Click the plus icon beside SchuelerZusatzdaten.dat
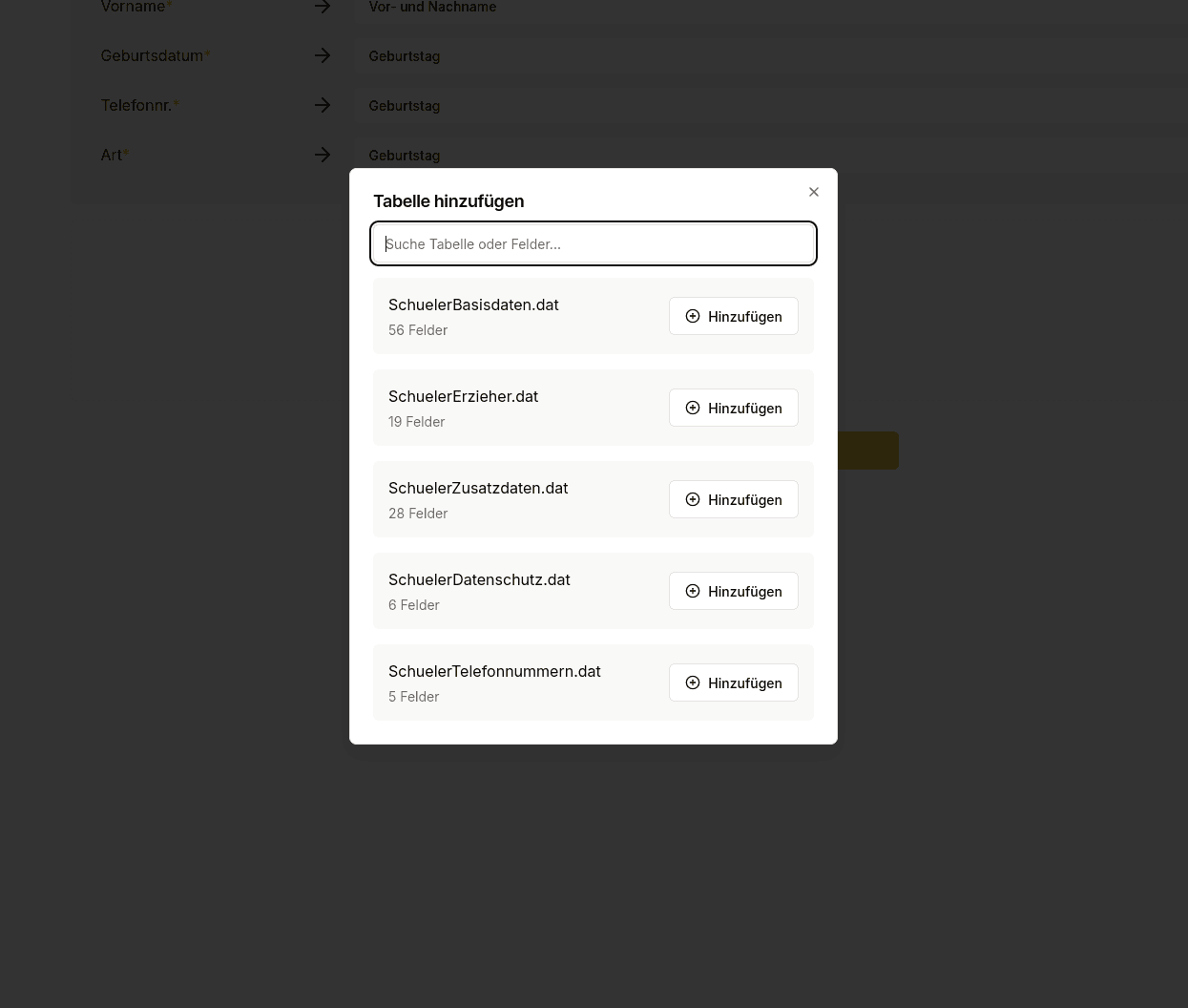Viewport: 1188px width, 1008px height. tap(693, 499)
